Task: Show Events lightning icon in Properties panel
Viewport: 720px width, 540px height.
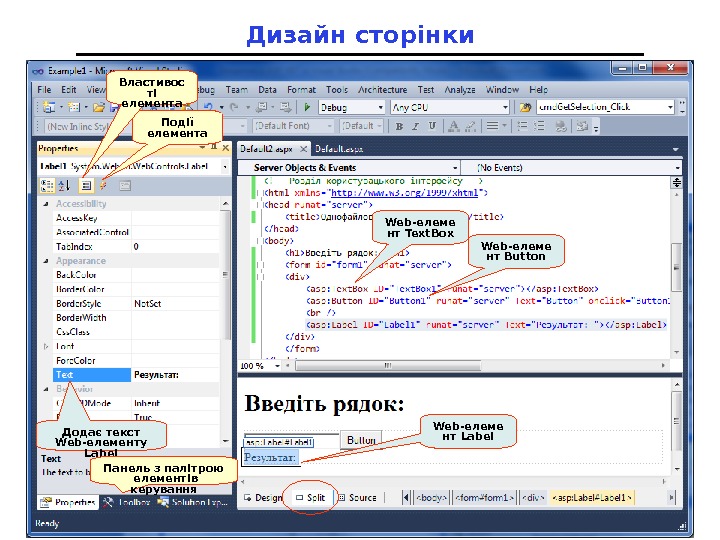Action: (103, 186)
